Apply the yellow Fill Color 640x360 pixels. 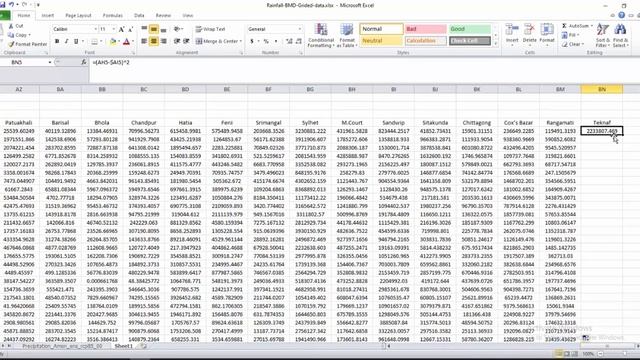[x=113, y=41]
